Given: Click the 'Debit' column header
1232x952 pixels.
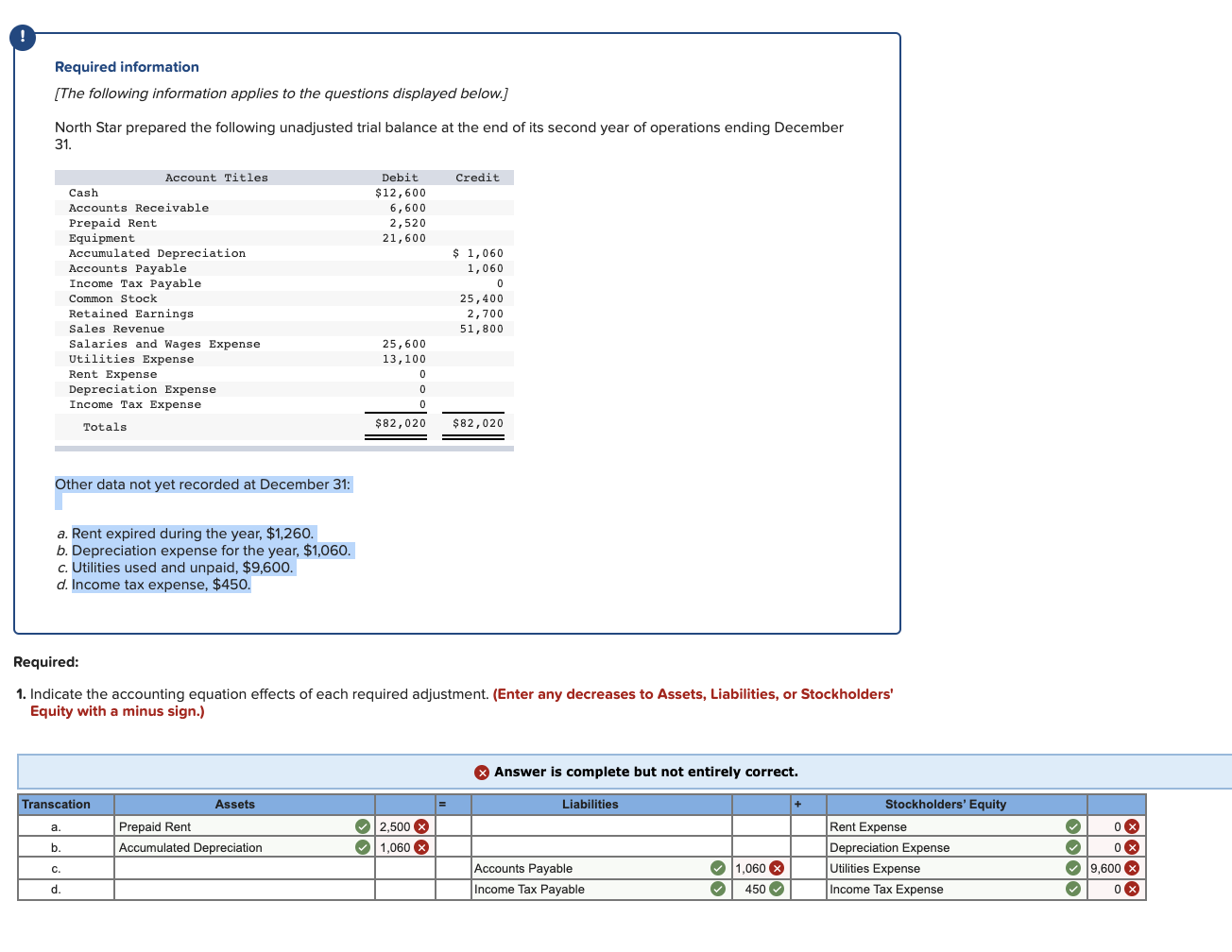Looking at the screenshot, I should 400,178.
